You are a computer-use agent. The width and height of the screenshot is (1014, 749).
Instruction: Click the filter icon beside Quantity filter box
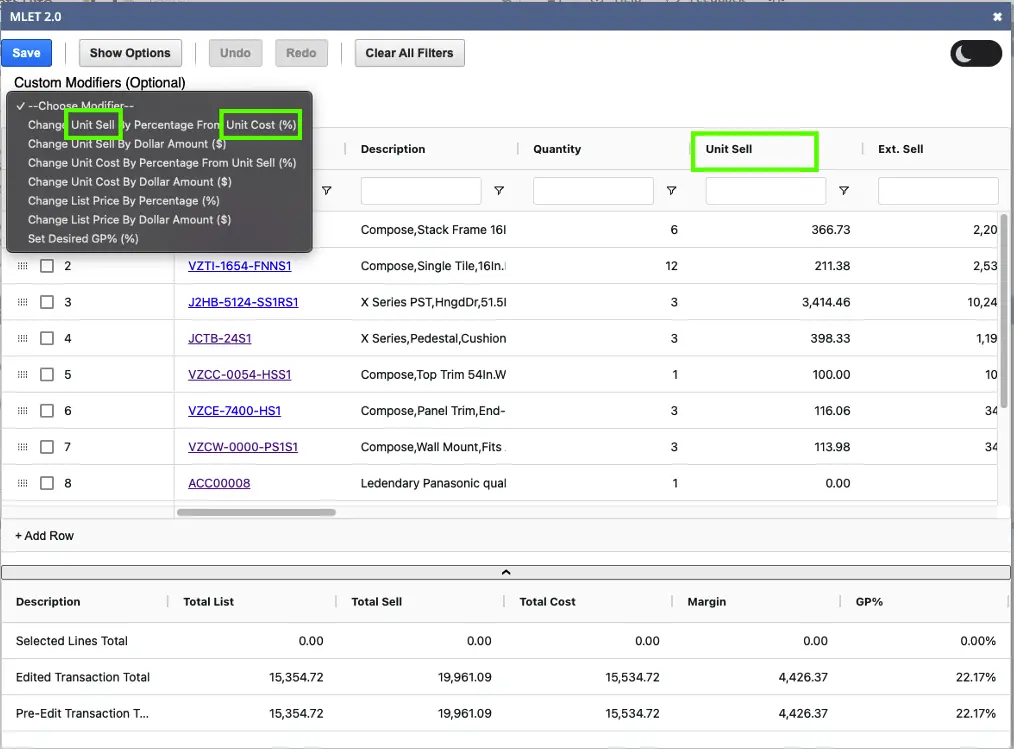click(671, 191)
